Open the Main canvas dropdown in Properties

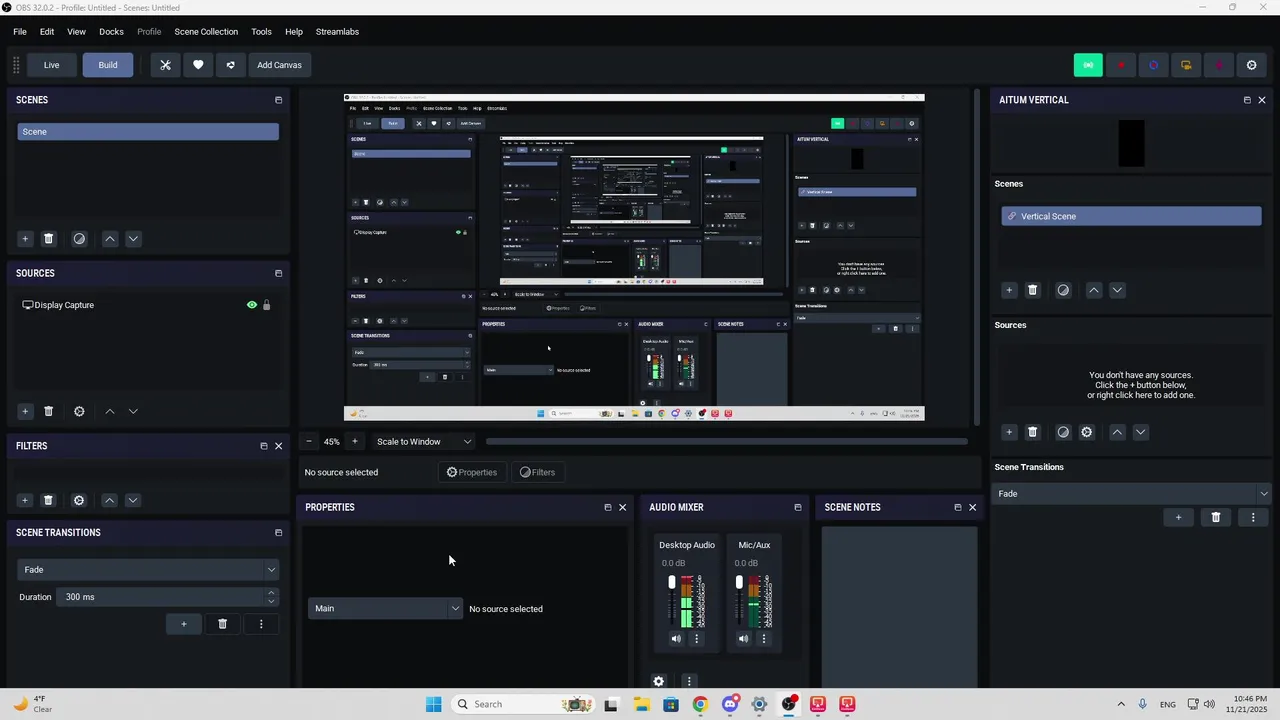[x=385, y=608]
